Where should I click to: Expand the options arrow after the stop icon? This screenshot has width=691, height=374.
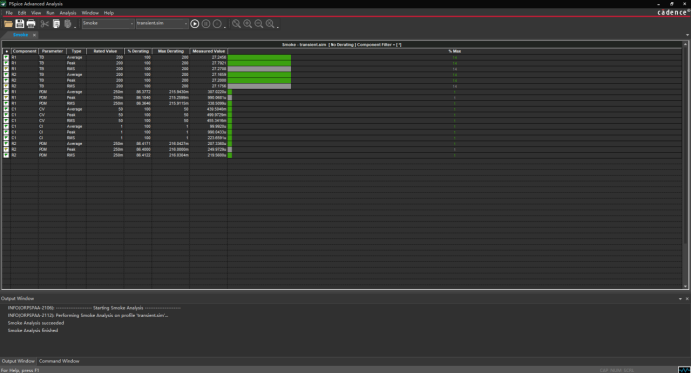coord(225,27)
